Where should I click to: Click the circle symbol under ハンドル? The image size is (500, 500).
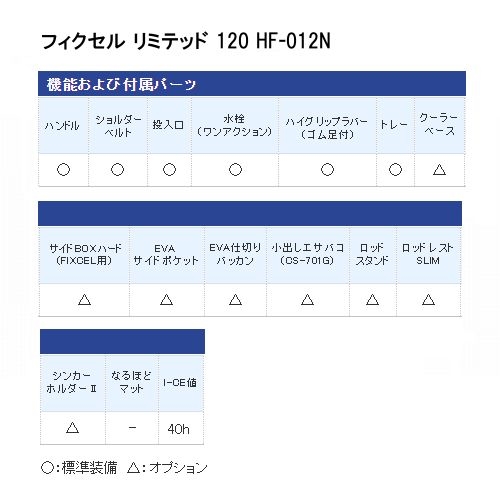coord(63,170)
